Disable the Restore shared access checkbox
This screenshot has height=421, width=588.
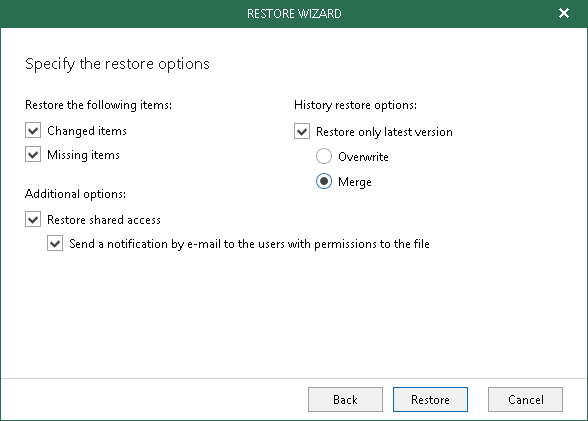pyautogui.click(x=33, y=219)
